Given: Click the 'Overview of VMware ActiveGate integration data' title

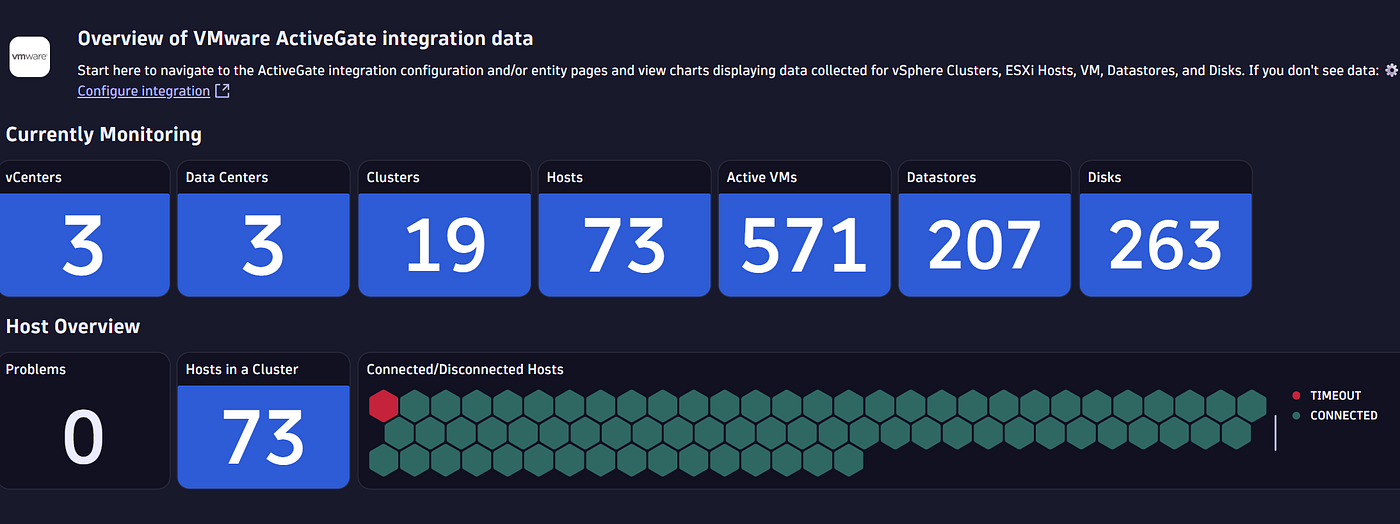Looking at the screenshot, I should pyautogui.click(x=305, y=39).
